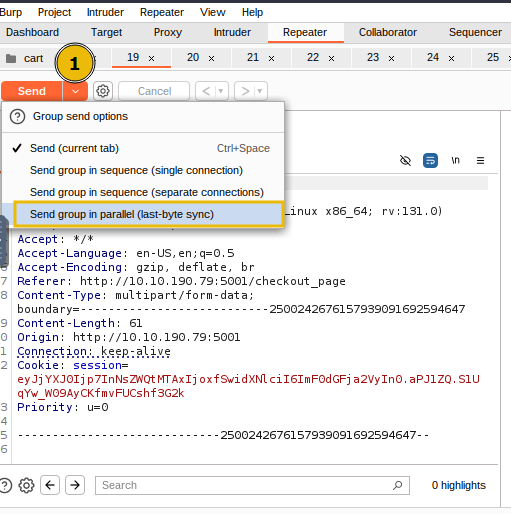511x514 pixels.
Task: Close Repeater tab 22
Action: tap(331, 58)
